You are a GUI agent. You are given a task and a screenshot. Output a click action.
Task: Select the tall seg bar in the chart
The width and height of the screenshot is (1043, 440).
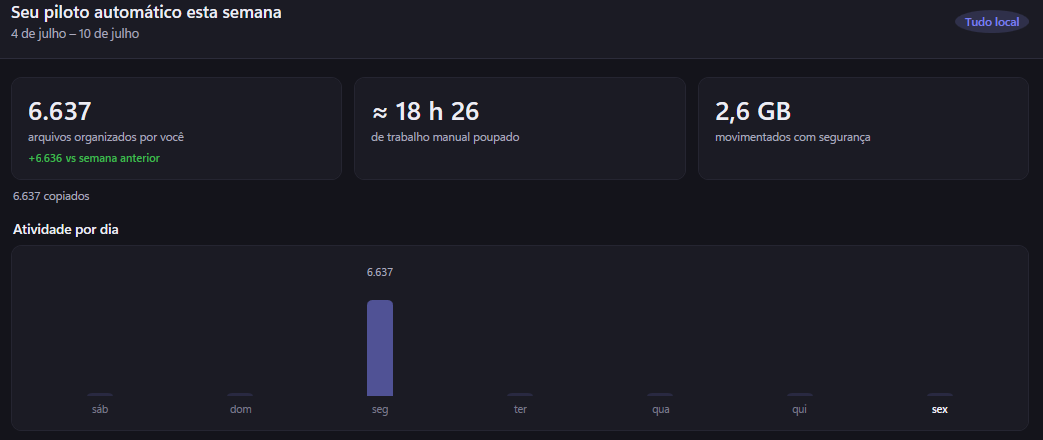(x=380, y=348)
